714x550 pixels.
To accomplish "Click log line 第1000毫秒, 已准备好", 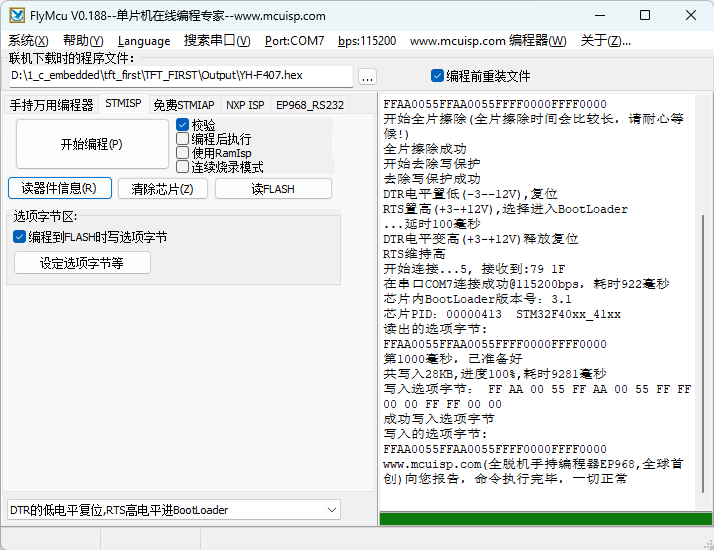I will tap(453, 359).
